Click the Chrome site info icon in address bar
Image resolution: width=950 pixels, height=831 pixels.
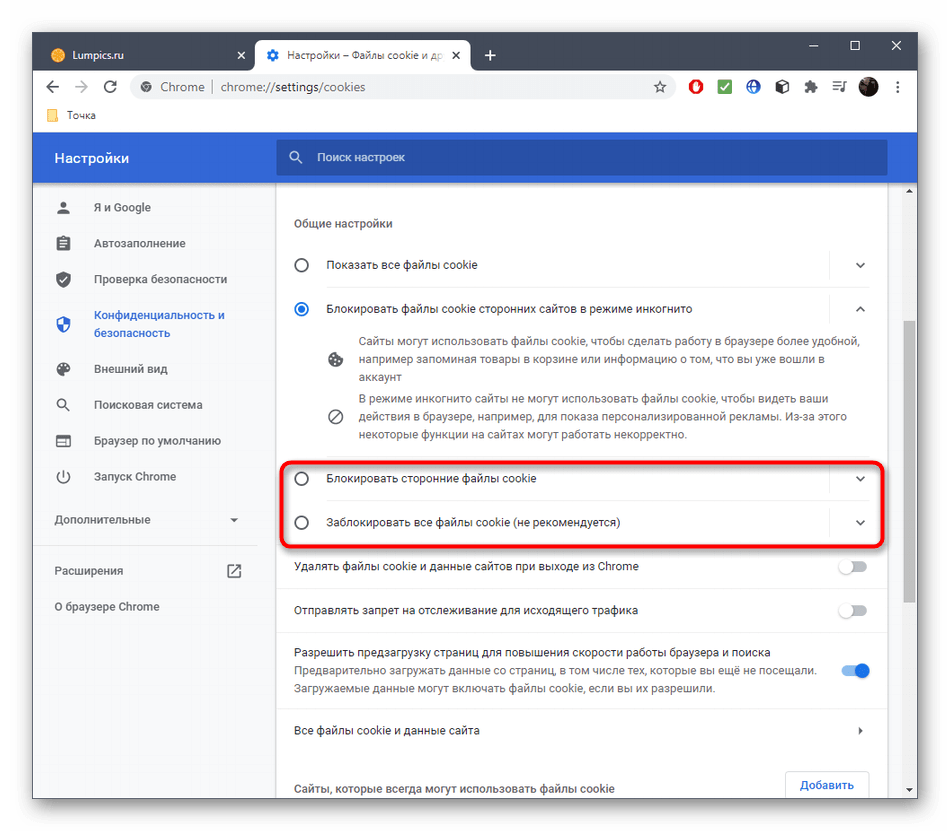(x=146, y=87)
